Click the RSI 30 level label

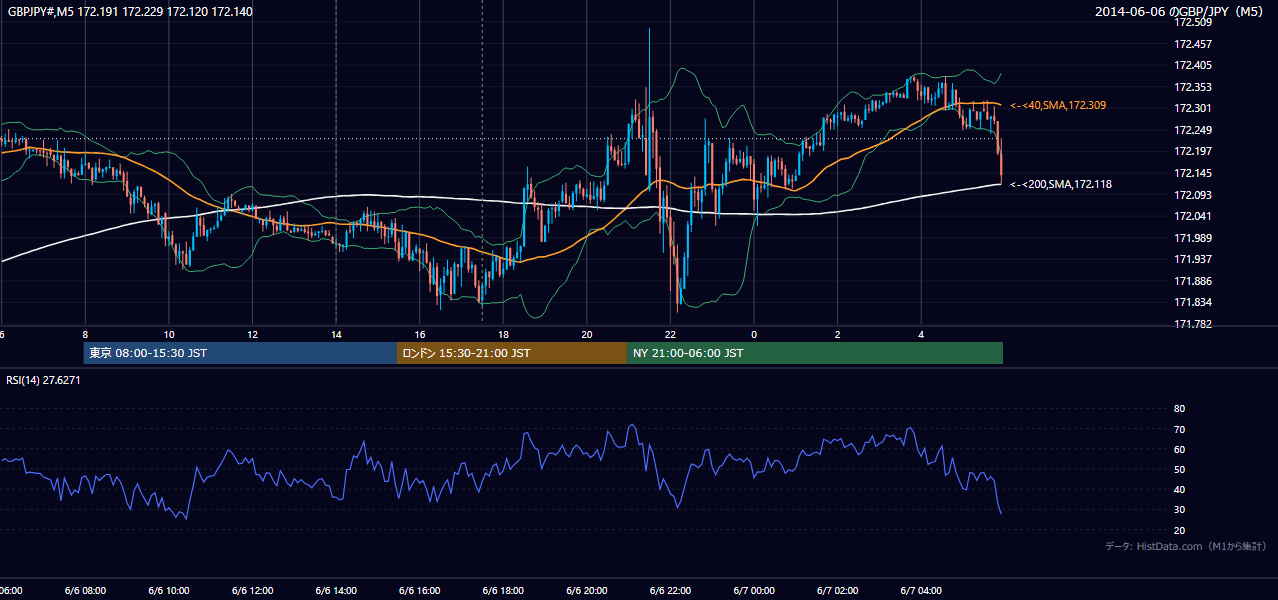click(1179, 509)
